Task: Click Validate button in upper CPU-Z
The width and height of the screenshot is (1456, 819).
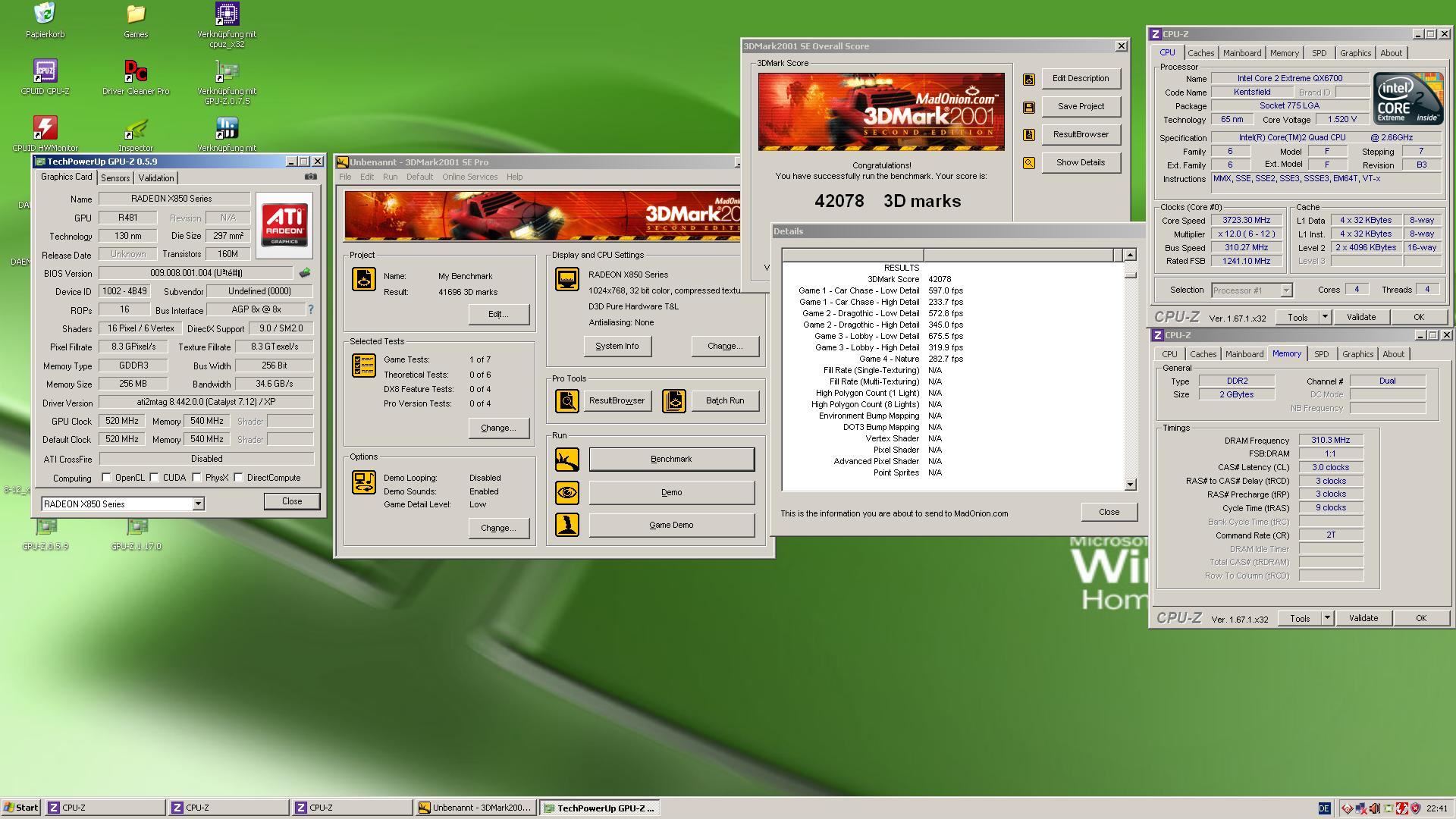Action: click(x=1361, y=317)
